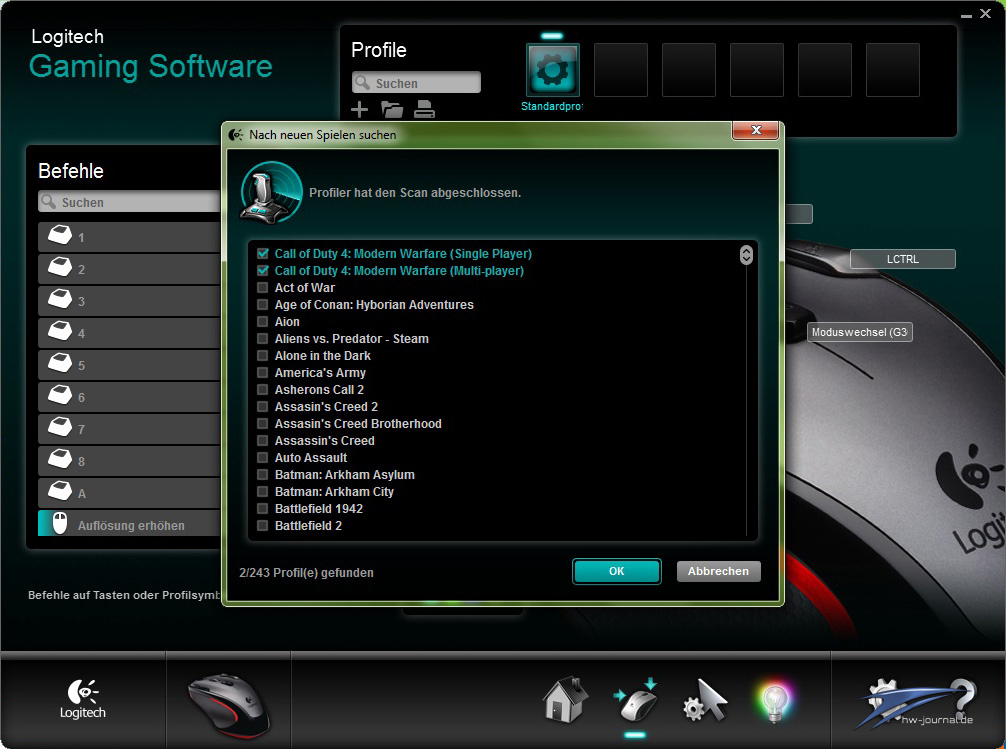Click the Profile search field
This screenshot has height=749, width=1006.
416,83
